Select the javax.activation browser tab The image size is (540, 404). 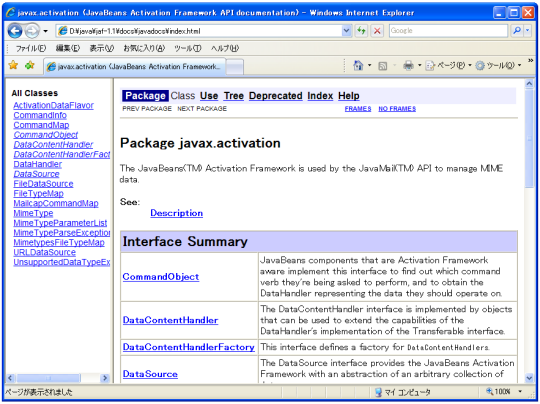[135, 66]
